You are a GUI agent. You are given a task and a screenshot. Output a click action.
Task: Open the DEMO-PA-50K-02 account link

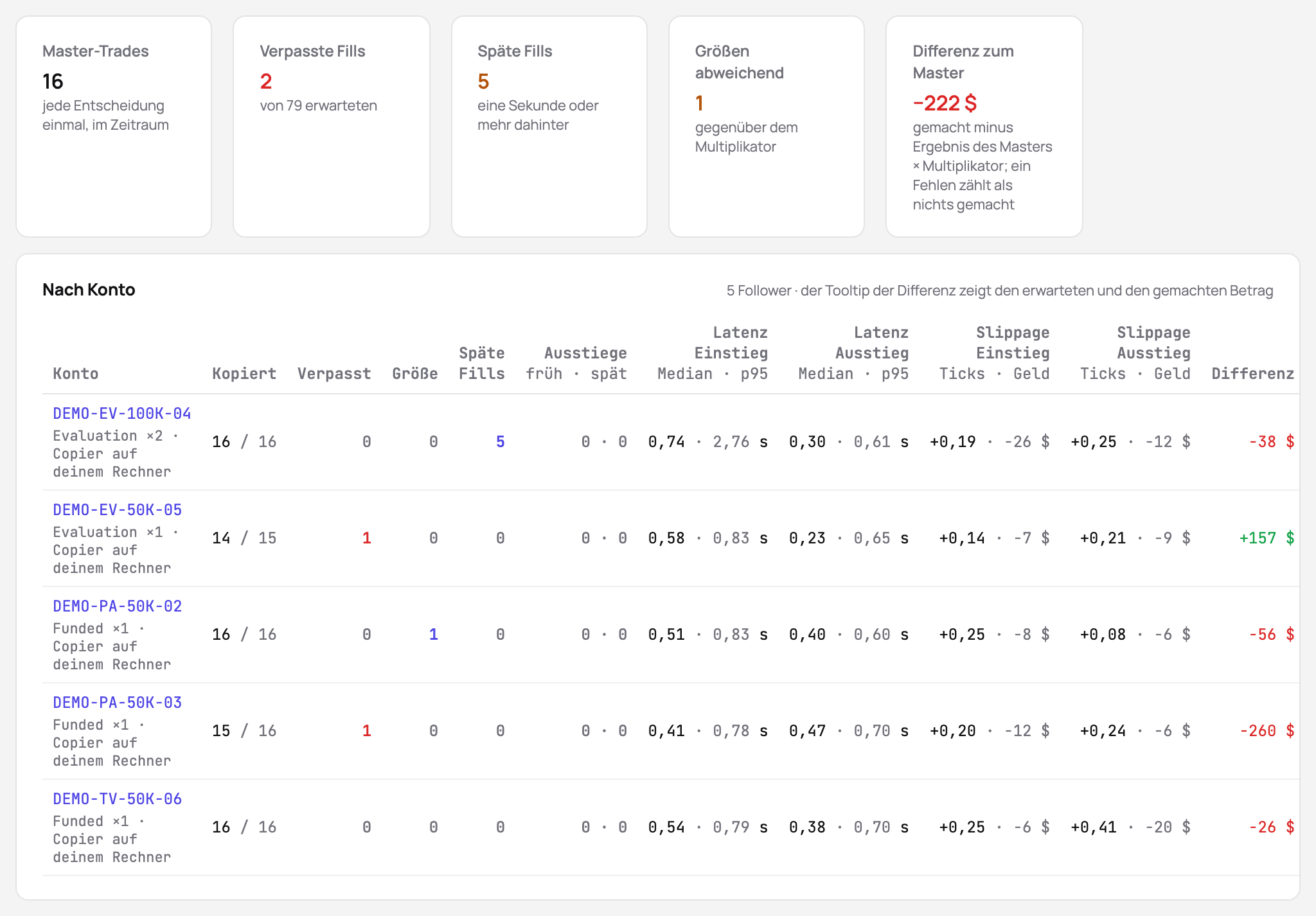[x=118, y=606]
